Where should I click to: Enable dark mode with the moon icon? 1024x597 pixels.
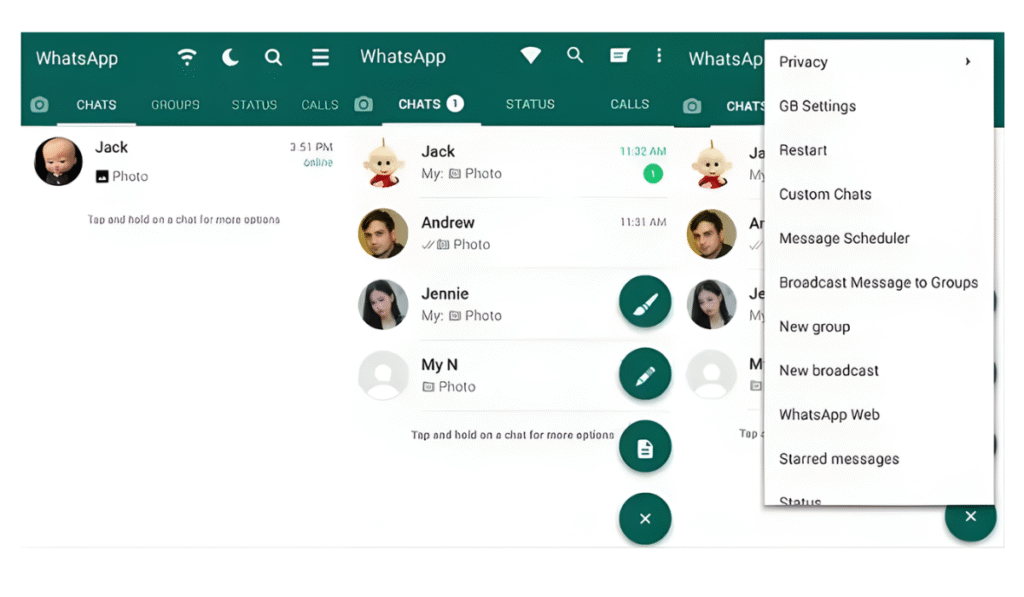230,57
